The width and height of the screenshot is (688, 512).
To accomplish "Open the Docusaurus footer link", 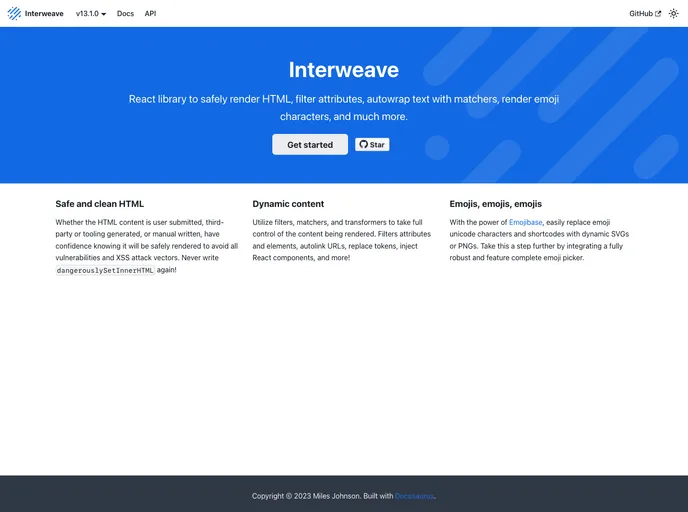I will tap(414, 496).
